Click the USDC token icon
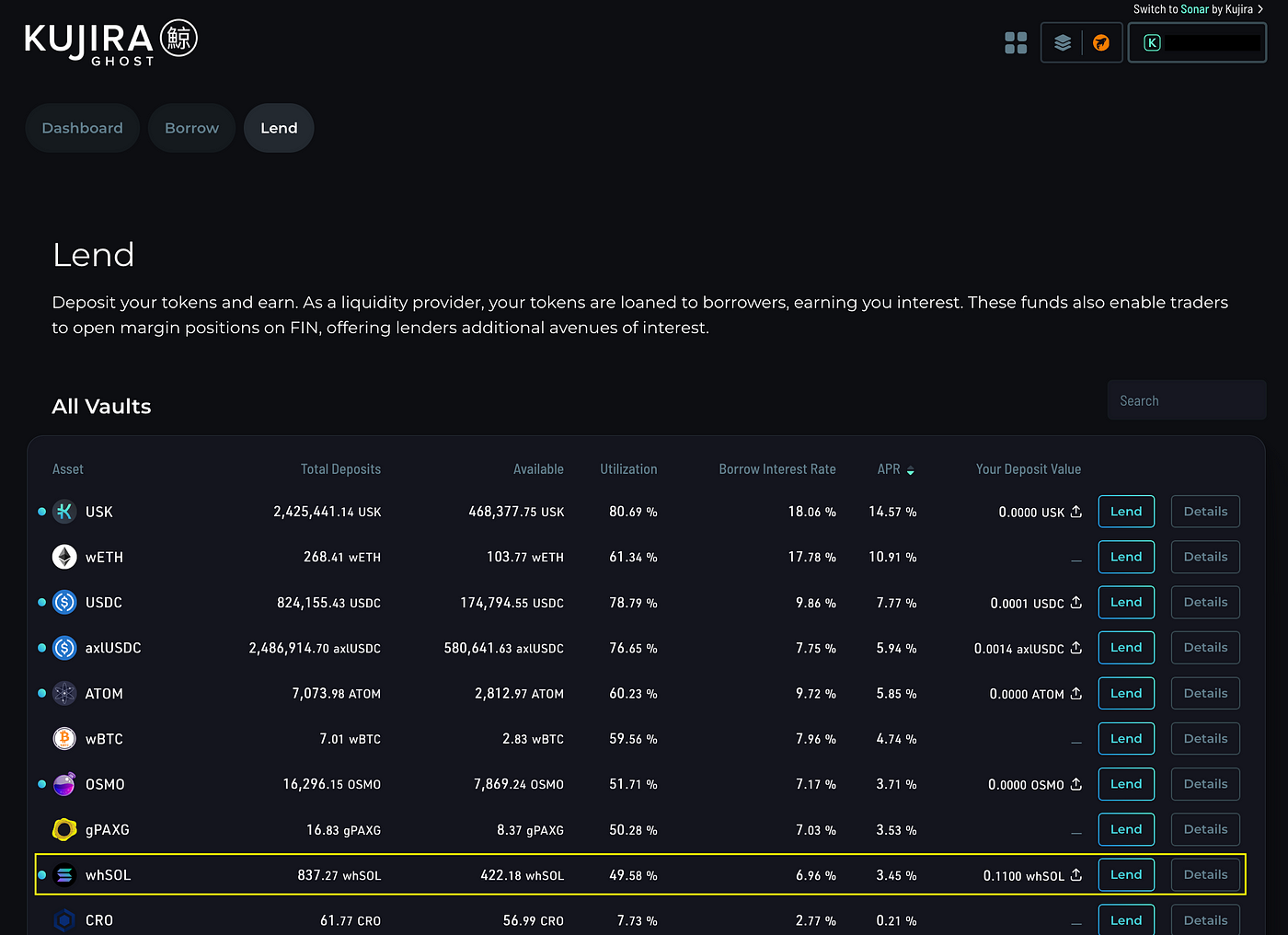Screen dimensions: 1288x935 tap(64, 603)
